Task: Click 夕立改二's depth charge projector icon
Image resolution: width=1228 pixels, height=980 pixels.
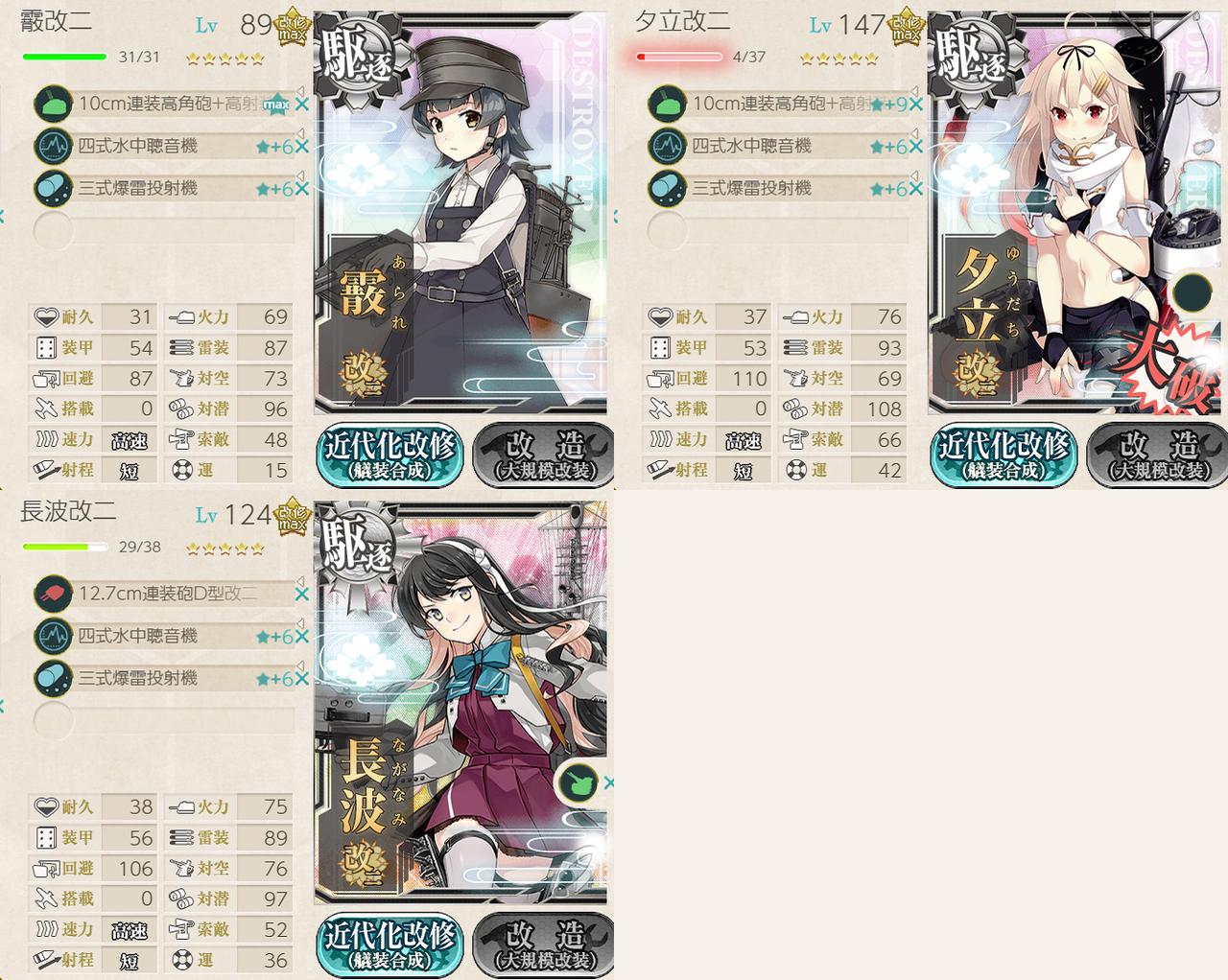Action: click(668, 189)
